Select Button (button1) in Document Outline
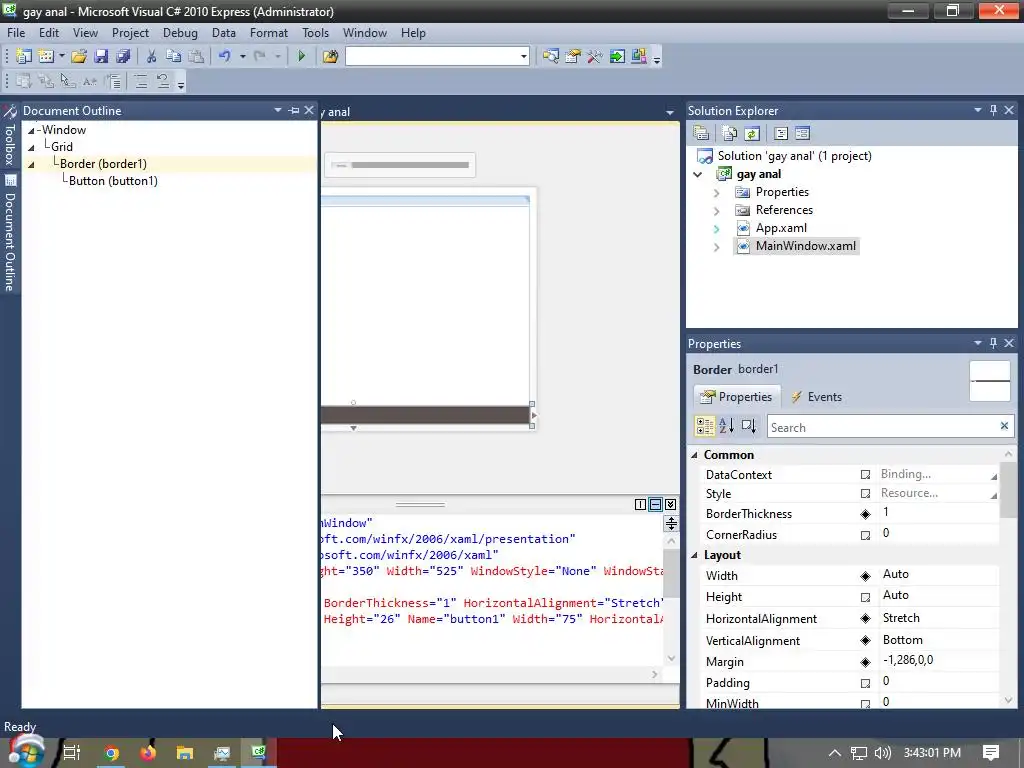The height and width of the screenshot is (768, 1024). (x=114, y=181)
